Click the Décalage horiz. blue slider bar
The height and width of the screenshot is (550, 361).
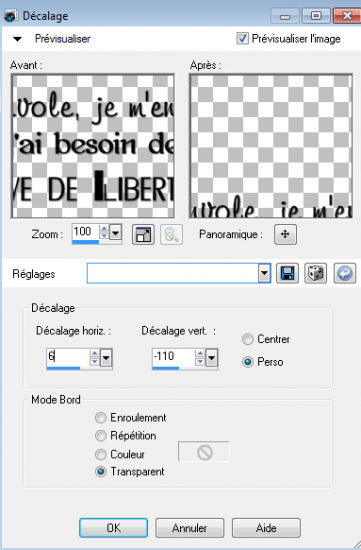63,368
